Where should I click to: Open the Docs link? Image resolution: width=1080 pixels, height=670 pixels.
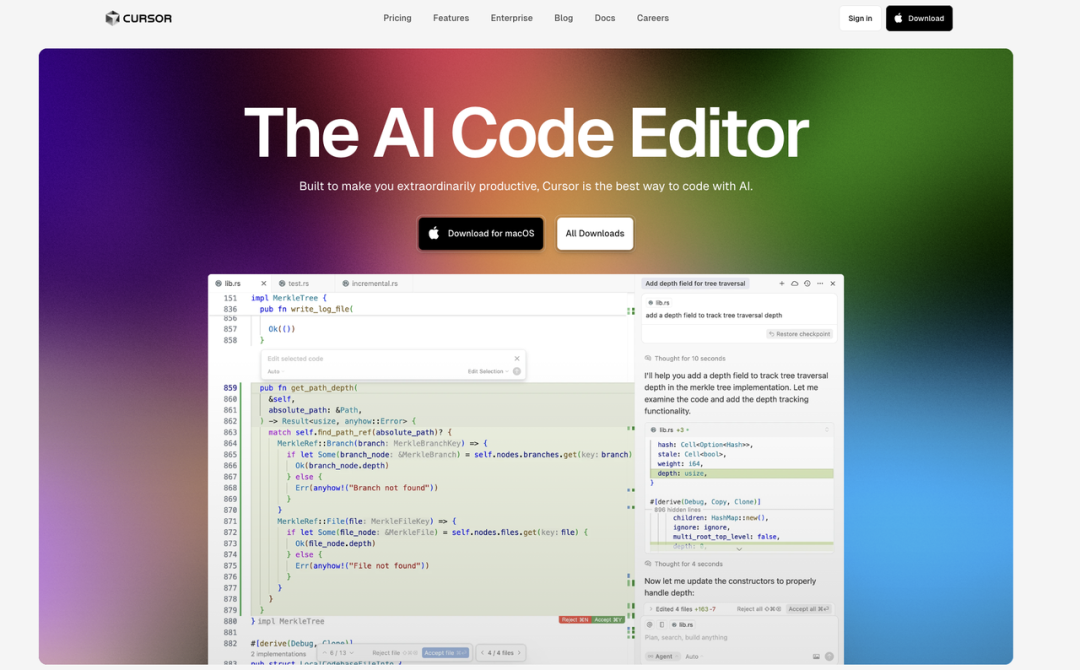[605, 18]
